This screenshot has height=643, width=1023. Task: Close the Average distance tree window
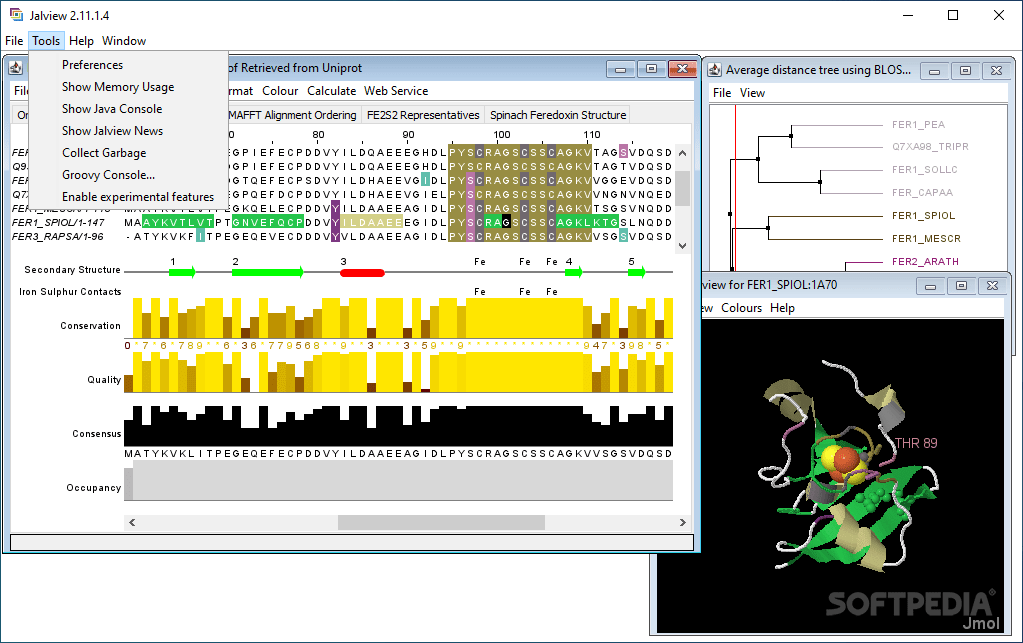click(x=996, y=70)
